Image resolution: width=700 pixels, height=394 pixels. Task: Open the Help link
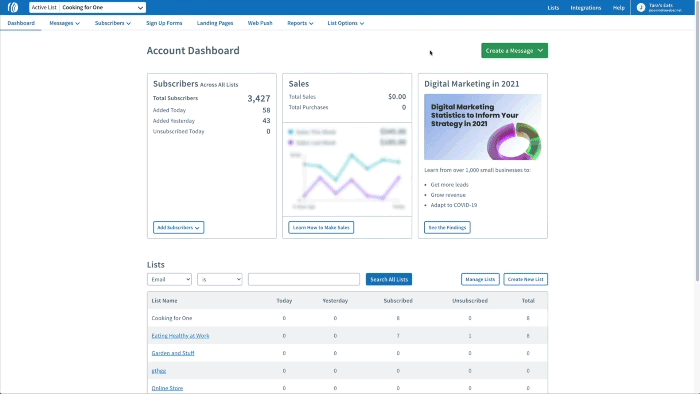tap(618, 8)
